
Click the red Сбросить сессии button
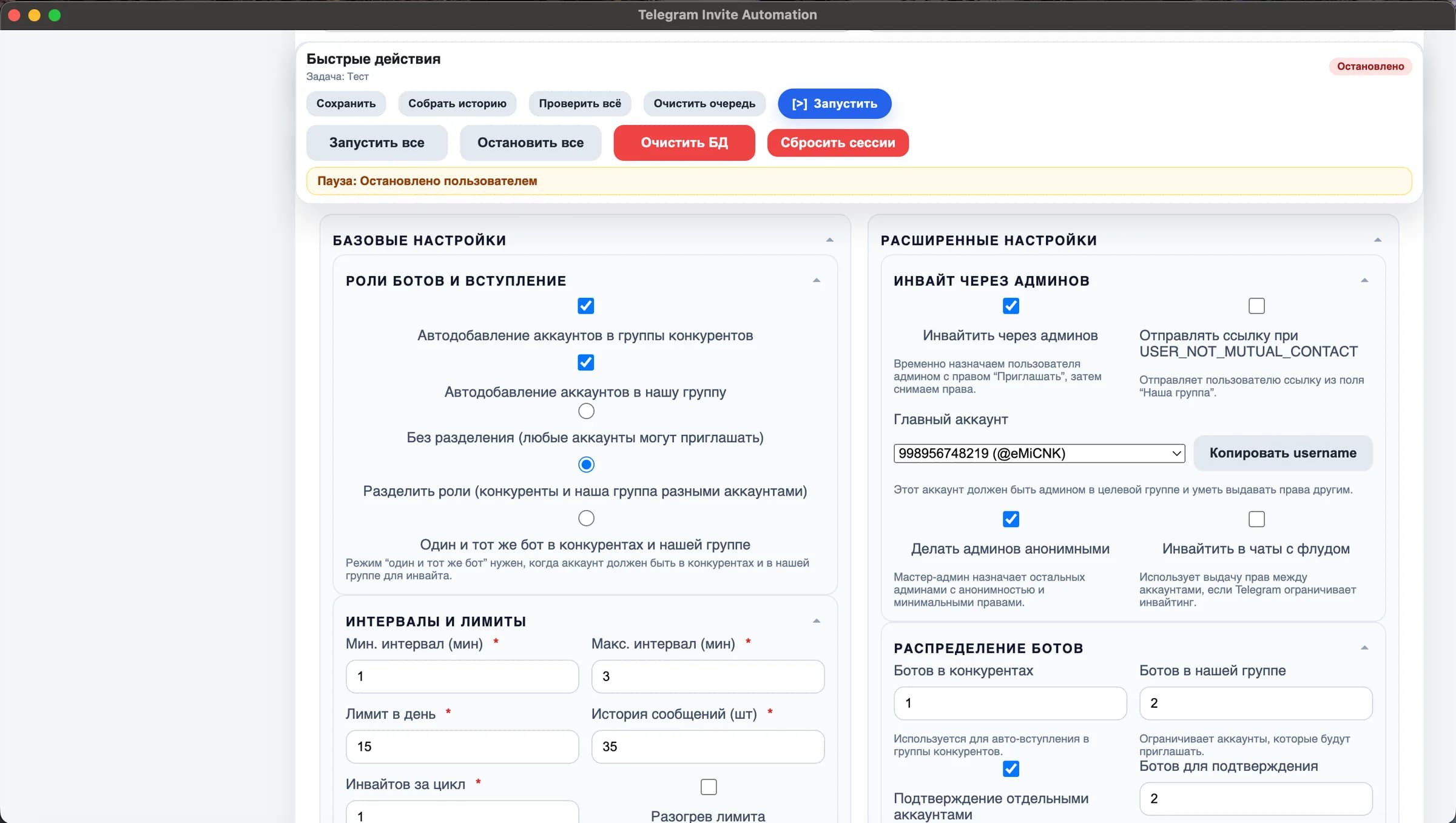(838, 143)
